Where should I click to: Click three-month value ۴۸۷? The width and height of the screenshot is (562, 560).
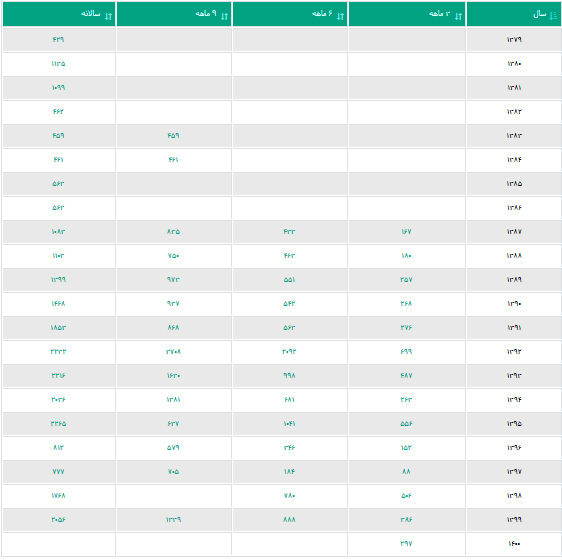pos(406,375)
